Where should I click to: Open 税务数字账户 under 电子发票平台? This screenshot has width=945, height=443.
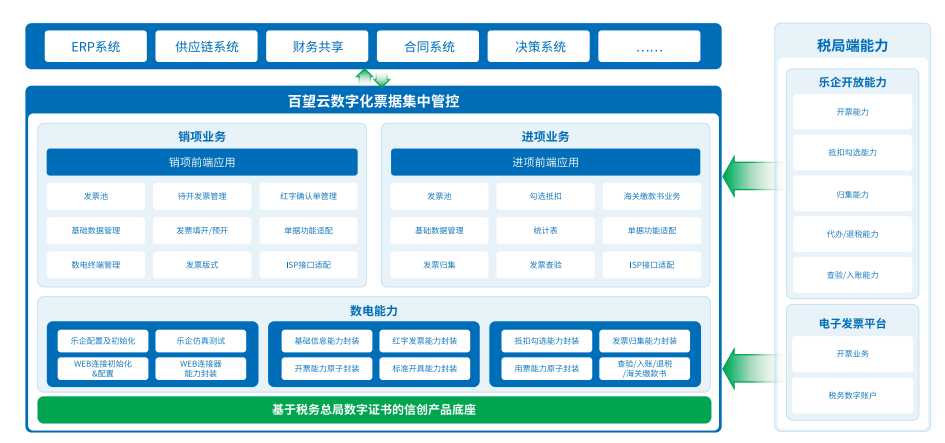[852, 395]
